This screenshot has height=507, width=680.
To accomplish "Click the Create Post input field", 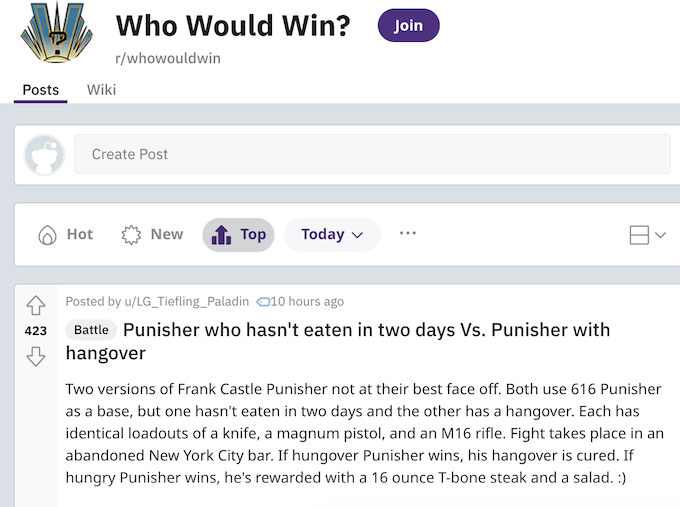I will pos(372,155).
